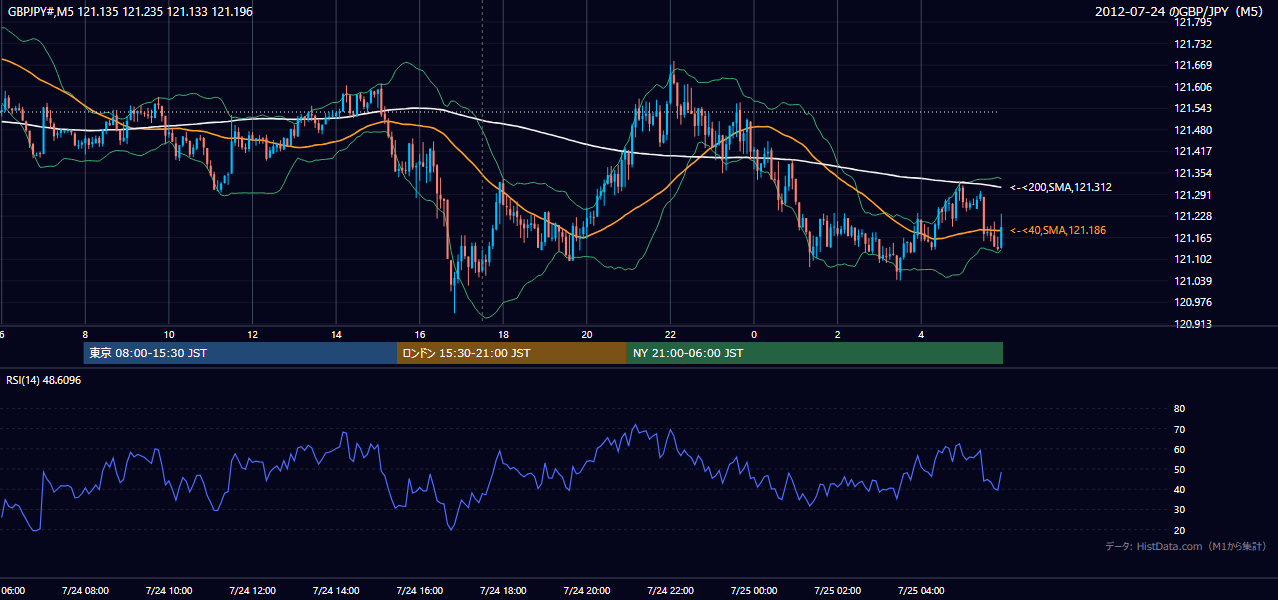Click RSI scale level 20
The height and width of the screenshot is (600, 1278).
[x=1179, y=530]
